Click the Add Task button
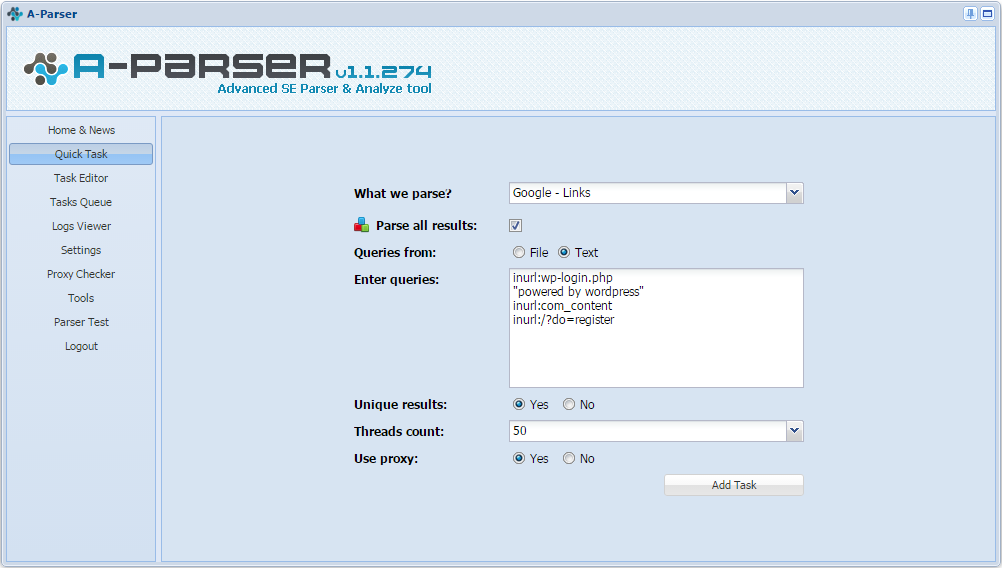The image size is (1002, 568). pyautogui.click(x=734, y=485)
